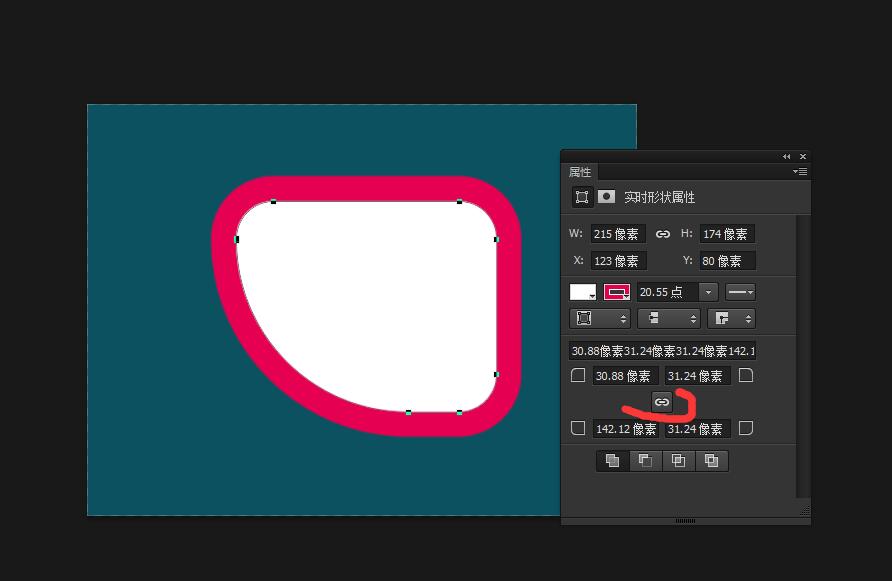Click the pink stroke color swatch
The height and width of the screenshot is (581, 892).
pos(618,291)
